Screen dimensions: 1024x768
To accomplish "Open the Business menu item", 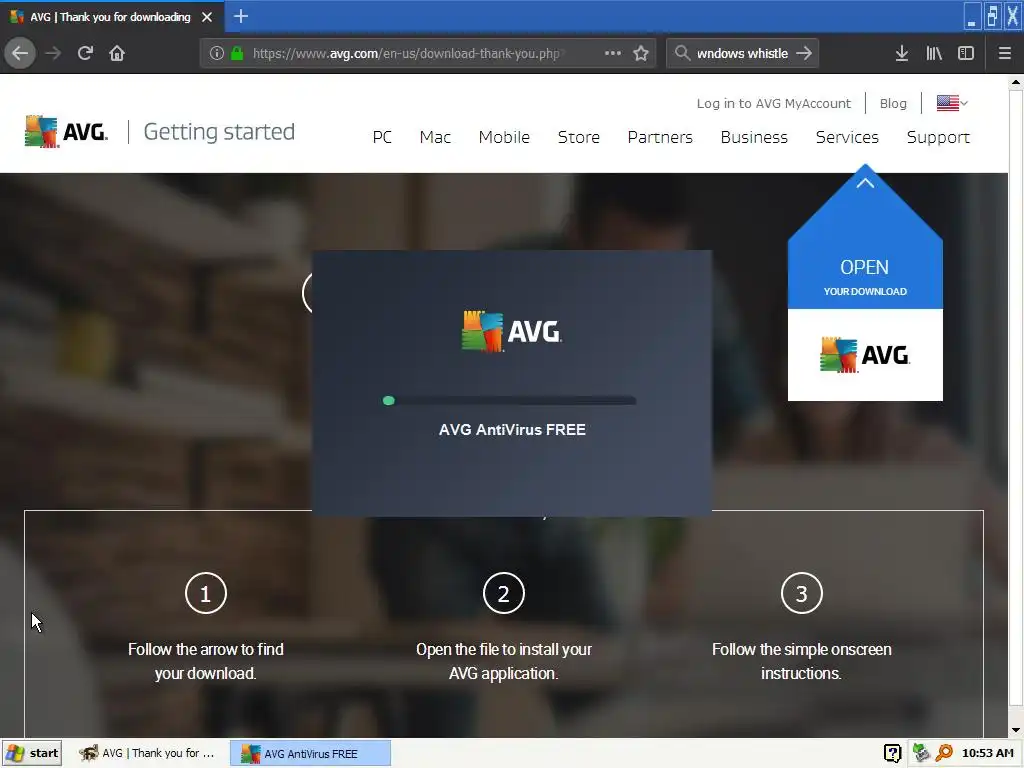I will [754, 137].
